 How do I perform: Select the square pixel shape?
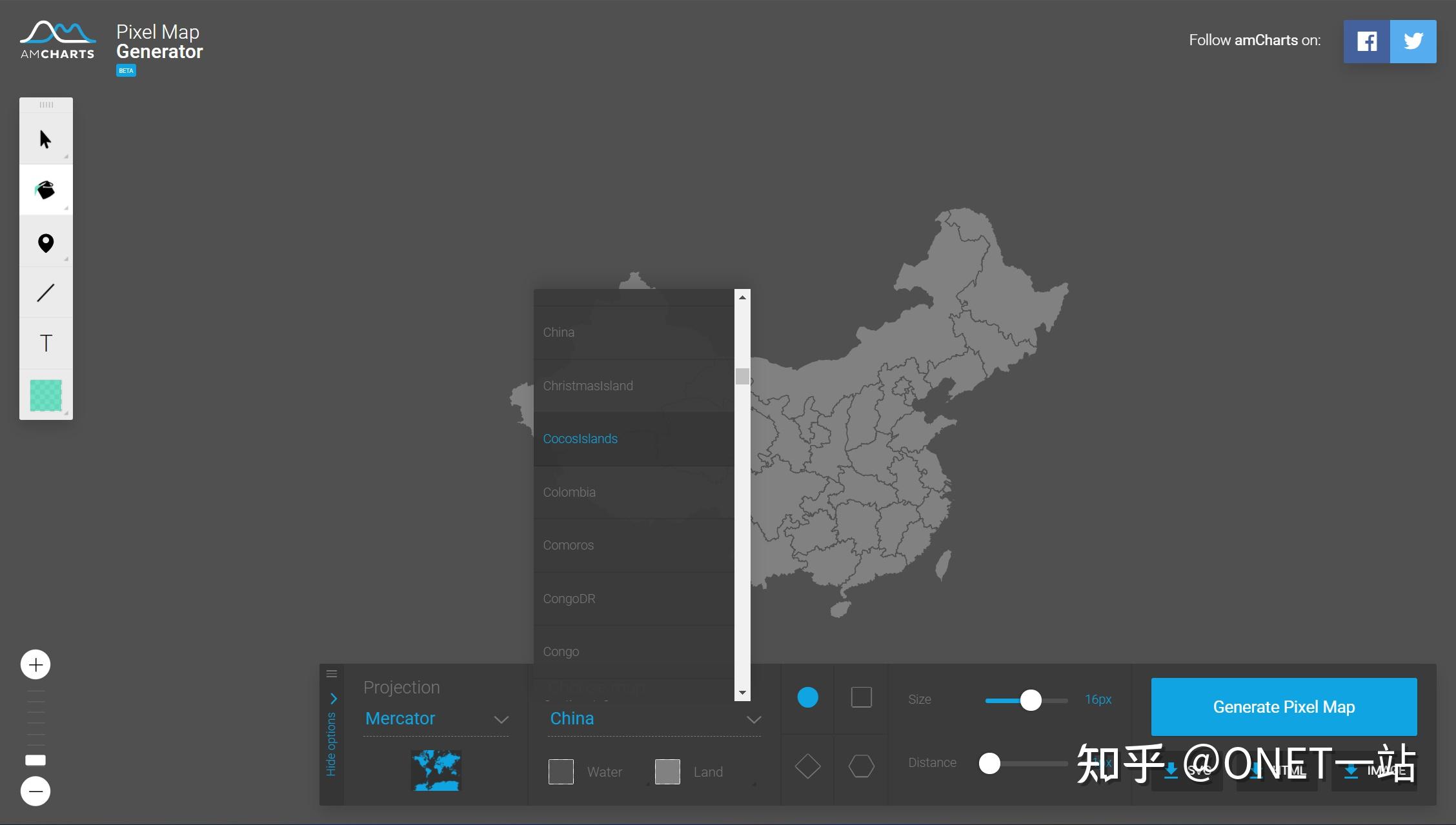pos(862,697)
